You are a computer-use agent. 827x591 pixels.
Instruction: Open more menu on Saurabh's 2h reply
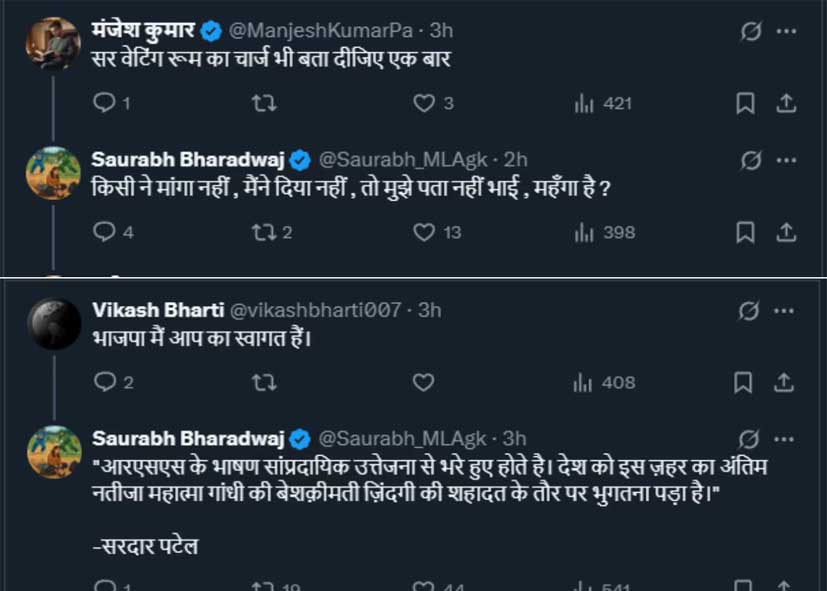click(x=787, y=160)
